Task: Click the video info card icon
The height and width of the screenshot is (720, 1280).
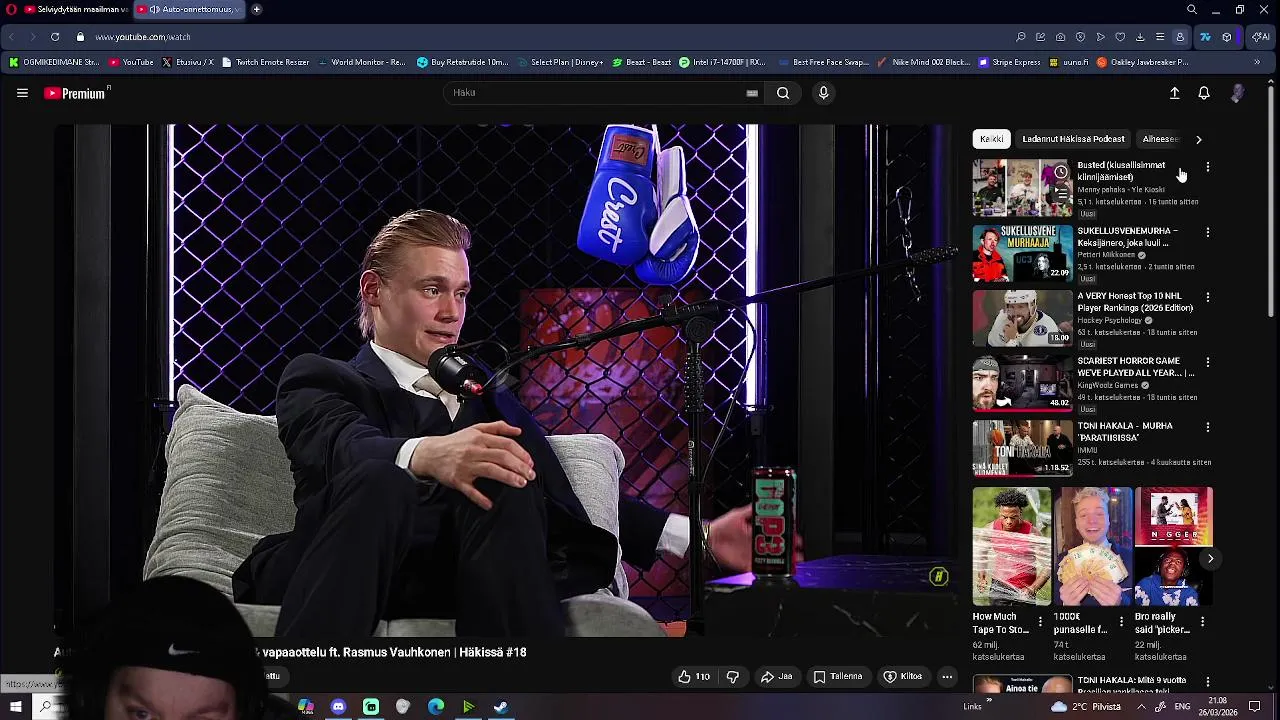Action: tap(938, 577)
